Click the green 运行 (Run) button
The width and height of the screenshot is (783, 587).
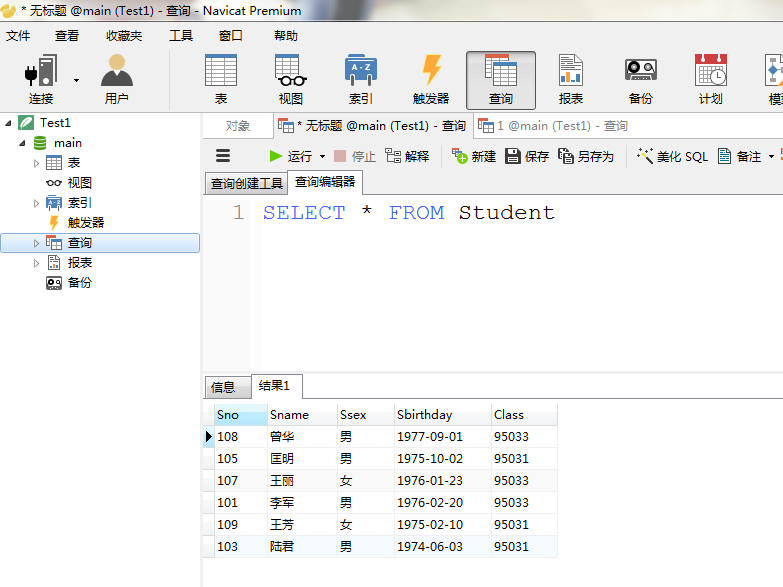[x=291, y=156]
